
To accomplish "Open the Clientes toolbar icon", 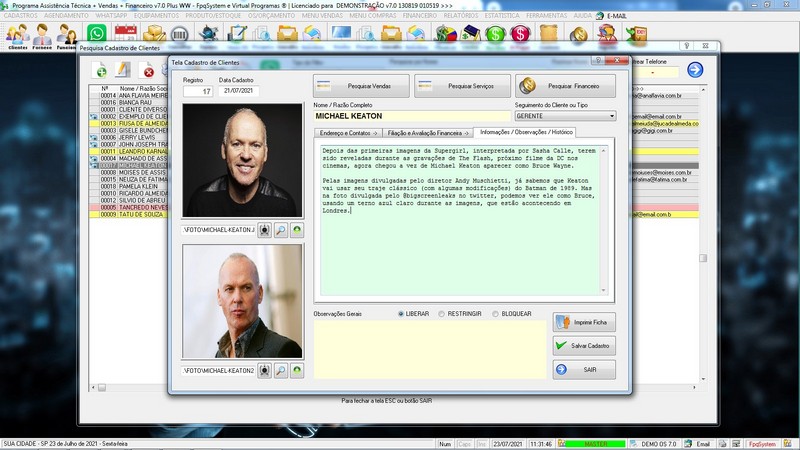I will click(x=17, y=36).
